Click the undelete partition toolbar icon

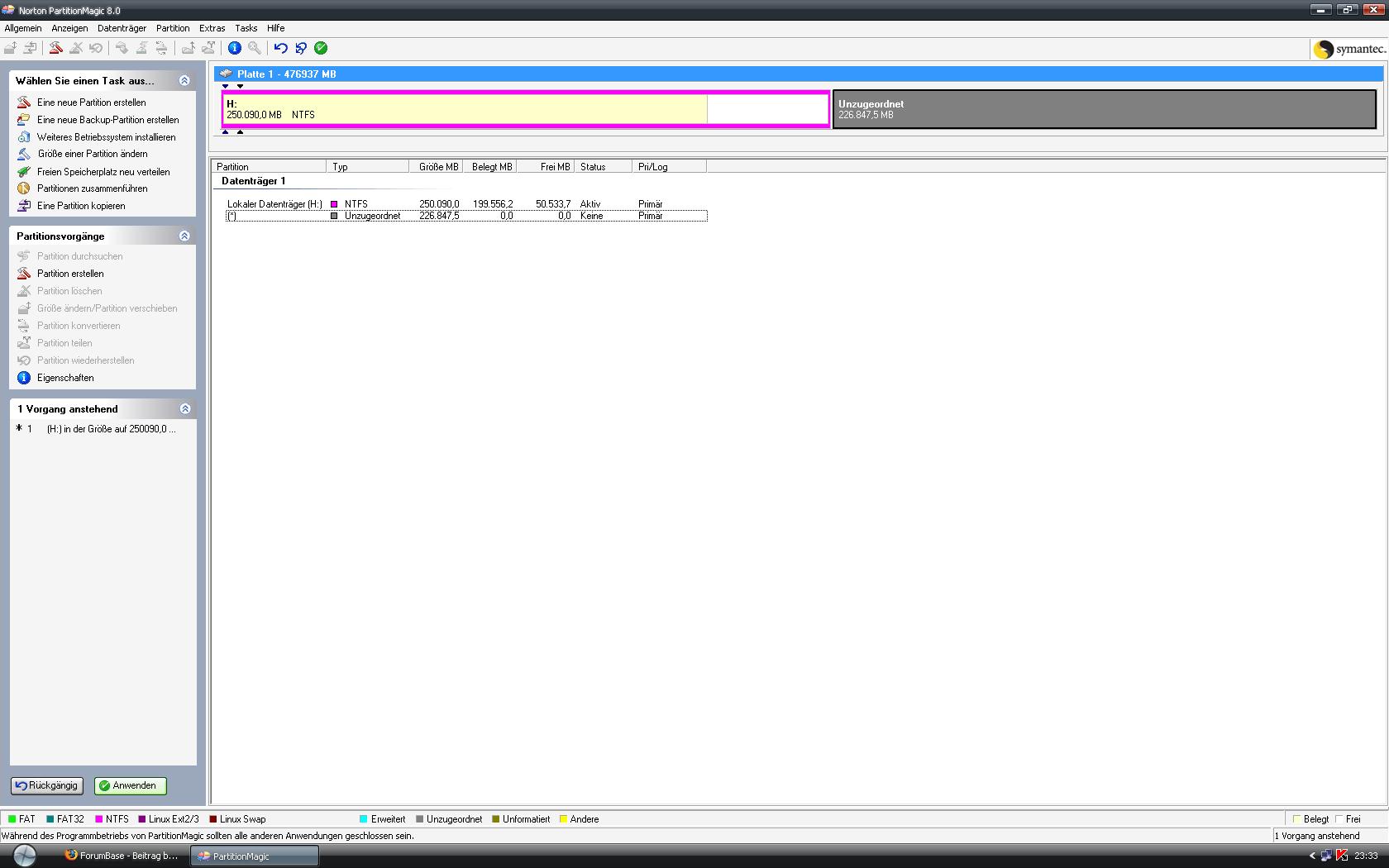[x=96, y=48]
